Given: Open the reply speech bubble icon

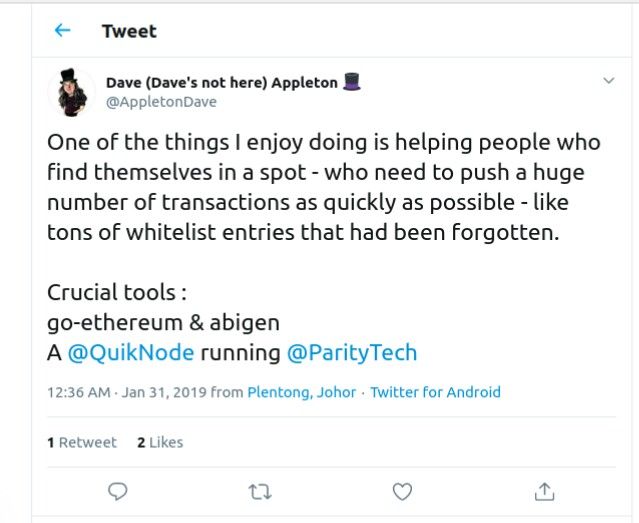Looking at the screenshot, I should tap(118, 491).
